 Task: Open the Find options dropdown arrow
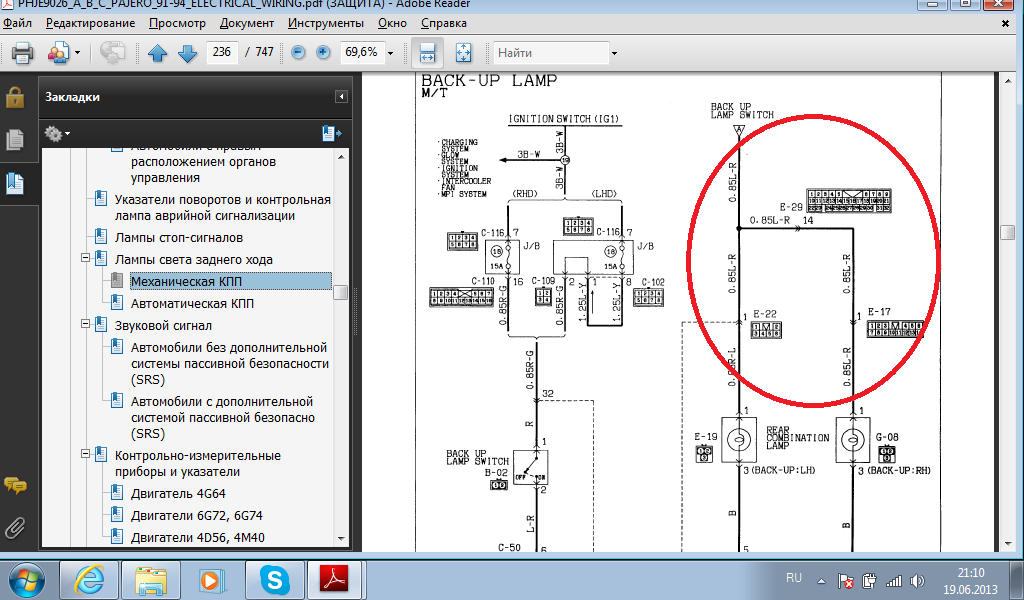coord(614,53)
